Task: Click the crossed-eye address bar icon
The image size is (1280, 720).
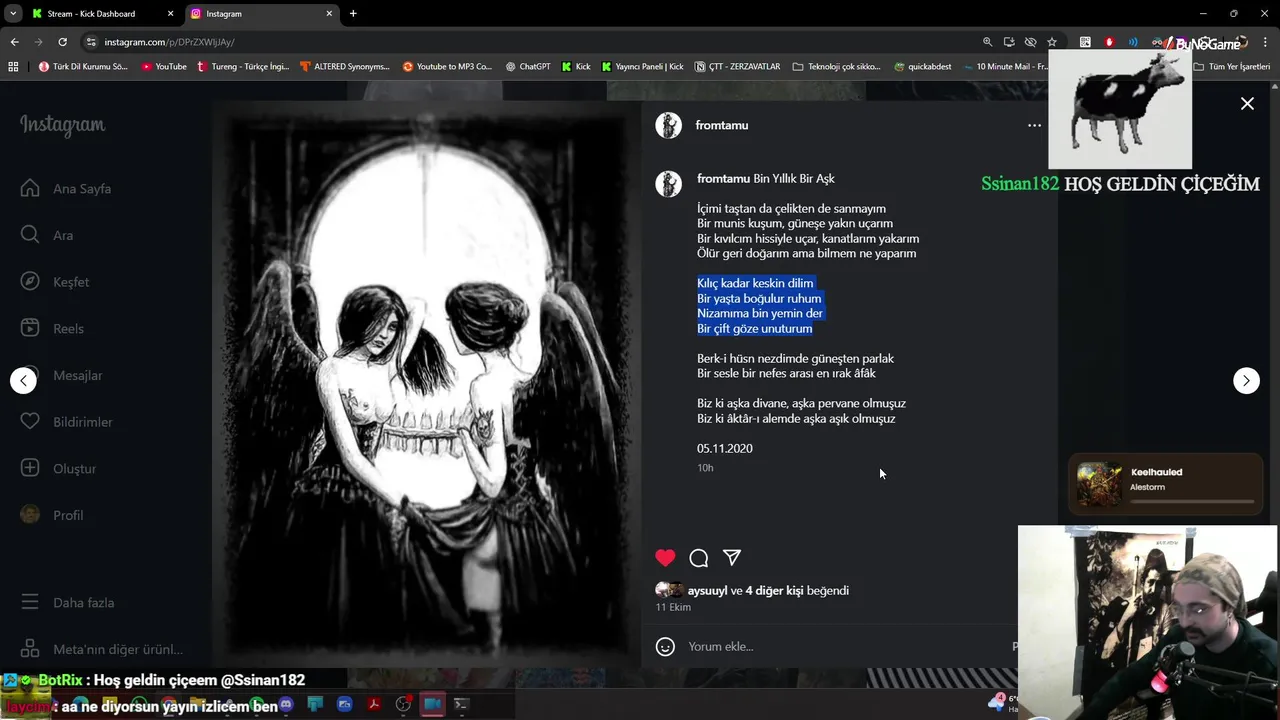Action: [x=1030, y=42]
